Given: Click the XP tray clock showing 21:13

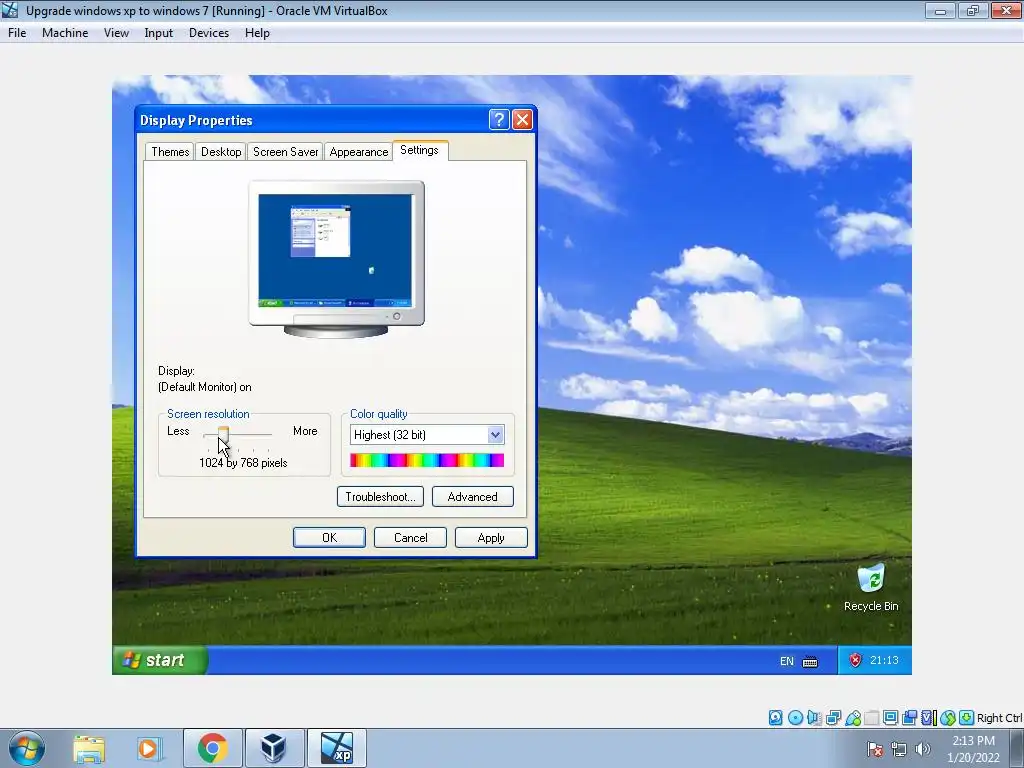Looking at the screenshot, I should coord(884,660).
